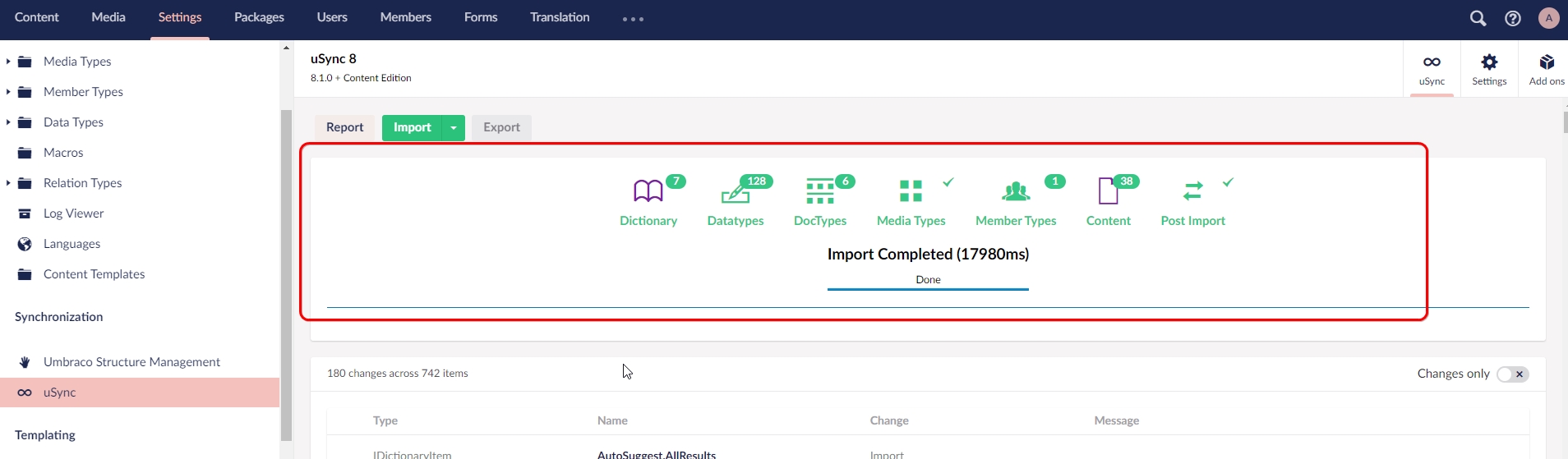Click the Content Templates folder icon
The height and width of the screenshot is (459, 1568).
tap(25, 274)
